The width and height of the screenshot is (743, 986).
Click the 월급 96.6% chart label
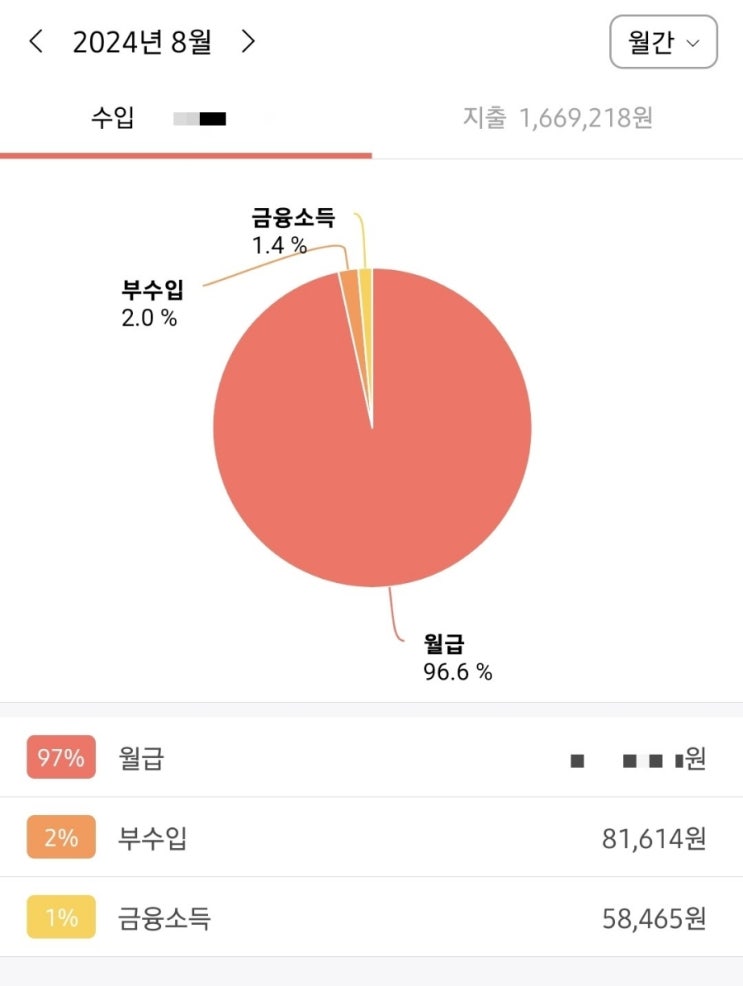coord(458,657)
